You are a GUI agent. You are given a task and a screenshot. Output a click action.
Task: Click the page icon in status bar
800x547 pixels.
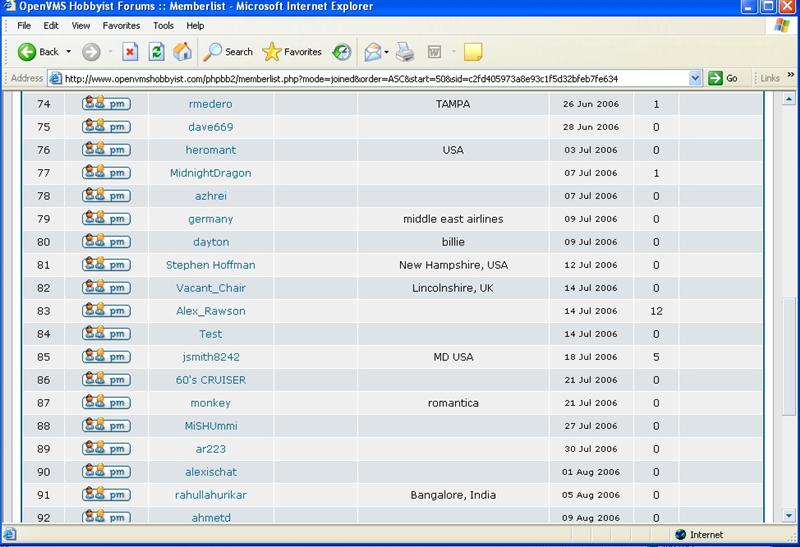click(x=10, y=534)
